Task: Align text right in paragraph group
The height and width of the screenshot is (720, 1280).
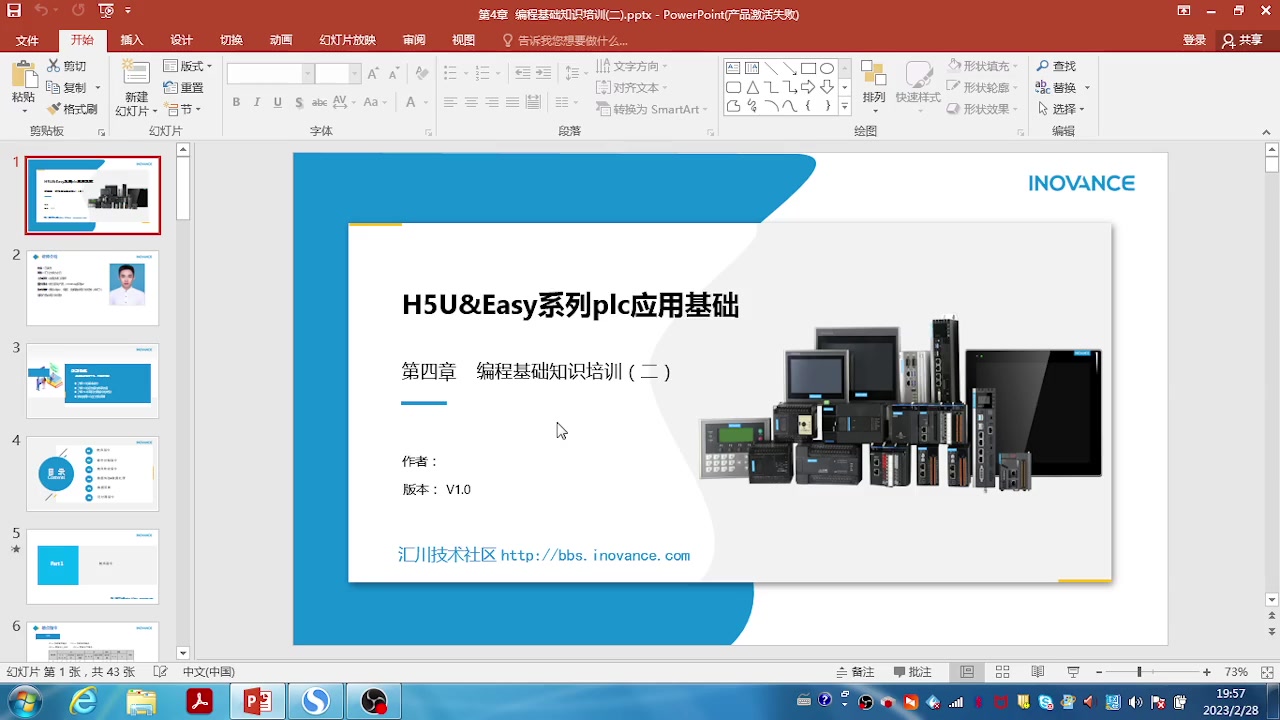Action: pos(492,102)
